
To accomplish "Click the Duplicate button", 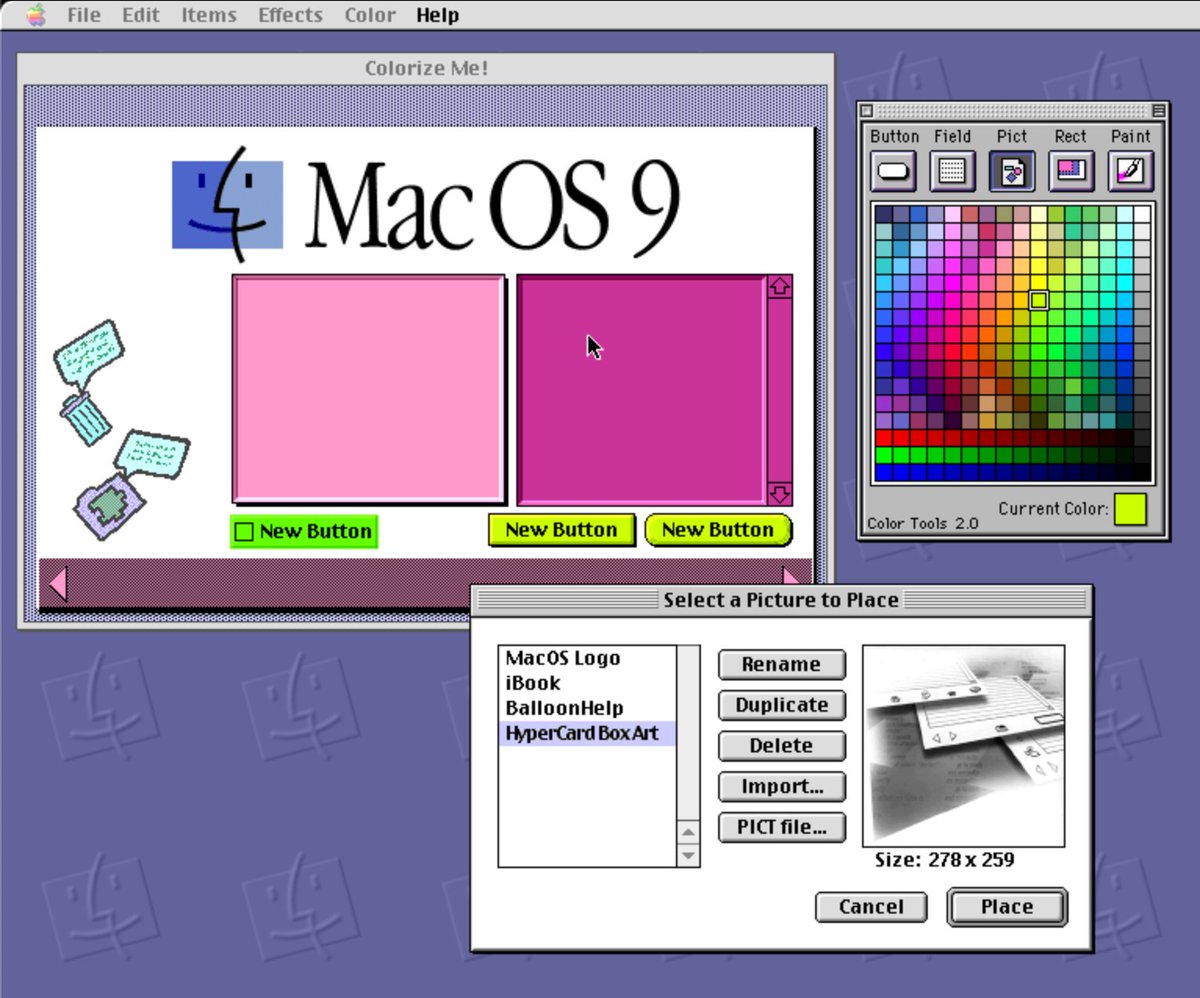I will click(x=781, y=705).
